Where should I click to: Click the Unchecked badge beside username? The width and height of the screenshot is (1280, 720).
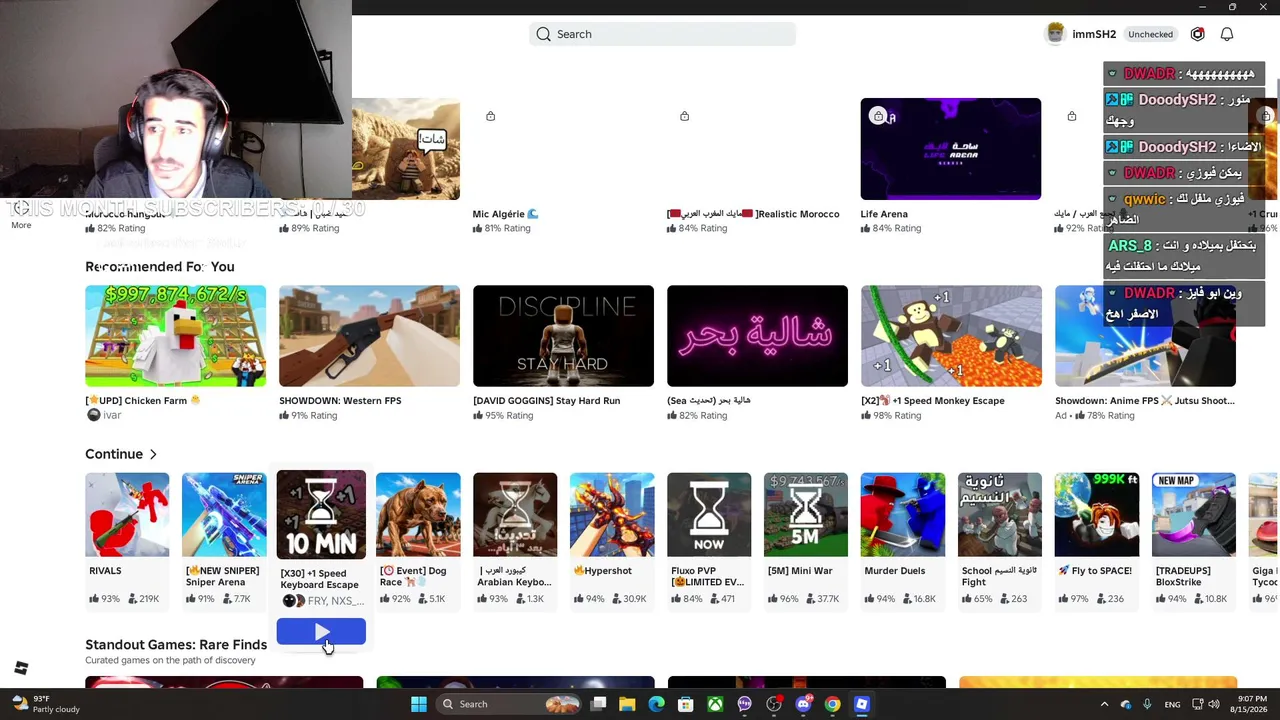coord(1150,34)
